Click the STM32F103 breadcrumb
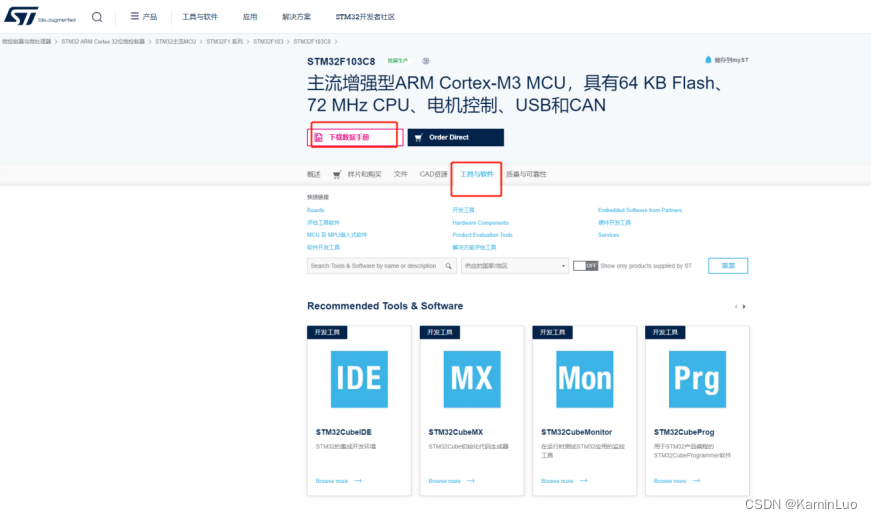Image resolution: width=872 pixels, height=519 pixels. 268,42
